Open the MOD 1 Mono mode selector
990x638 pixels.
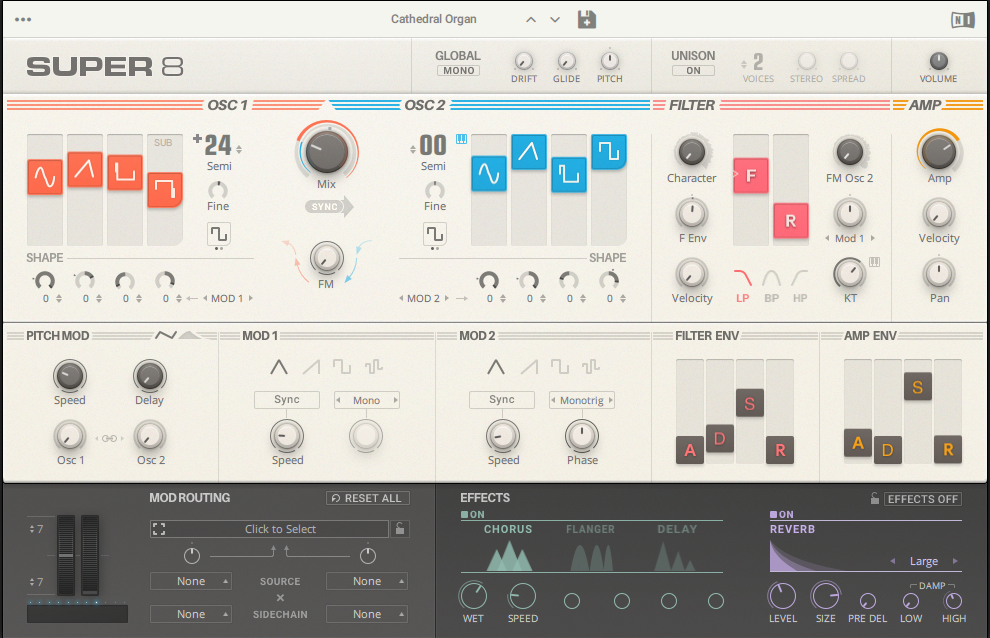click(x=367, y=400)
